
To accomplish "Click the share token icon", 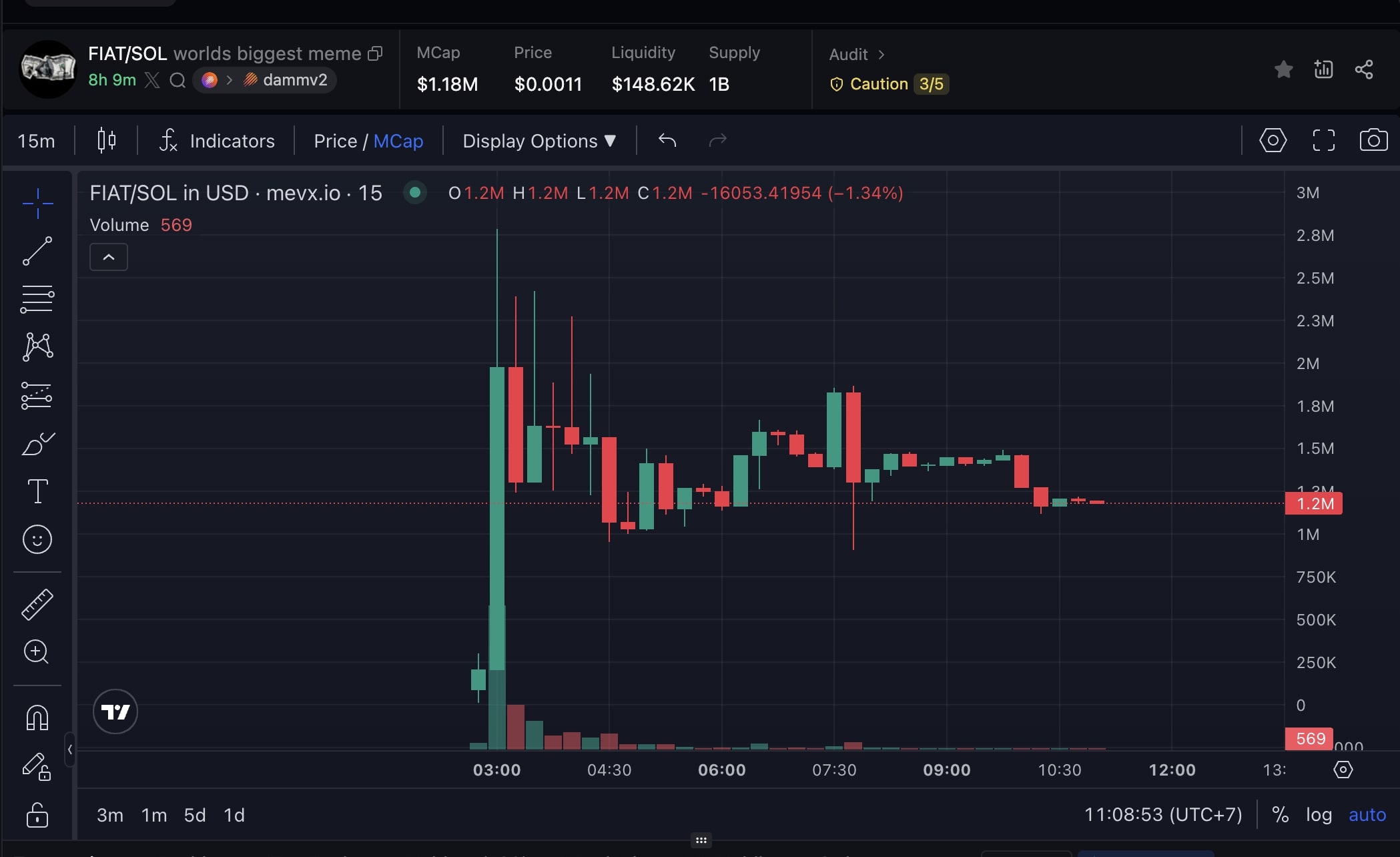I will pos(1364,69).
